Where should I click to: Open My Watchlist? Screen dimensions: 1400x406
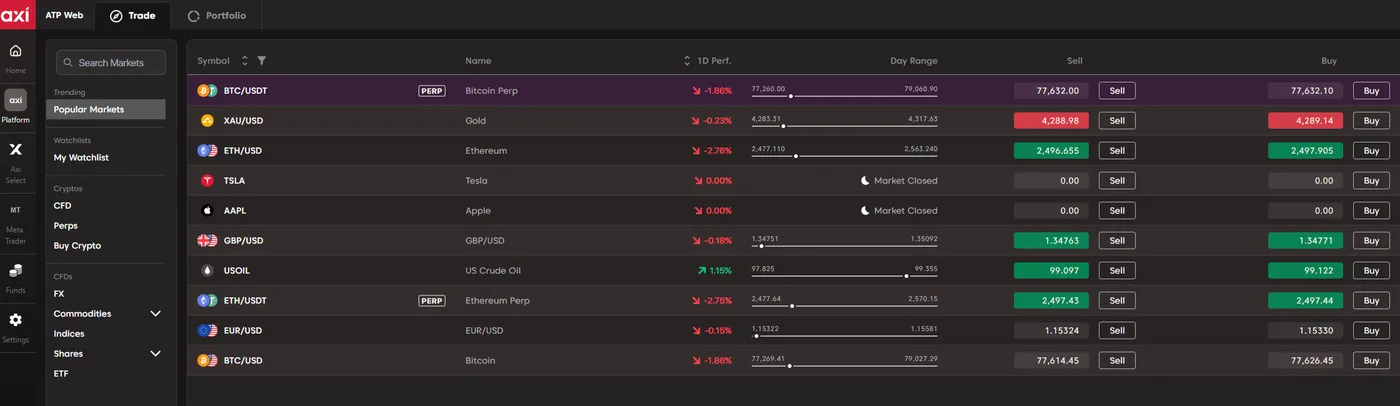pos(81,157)
